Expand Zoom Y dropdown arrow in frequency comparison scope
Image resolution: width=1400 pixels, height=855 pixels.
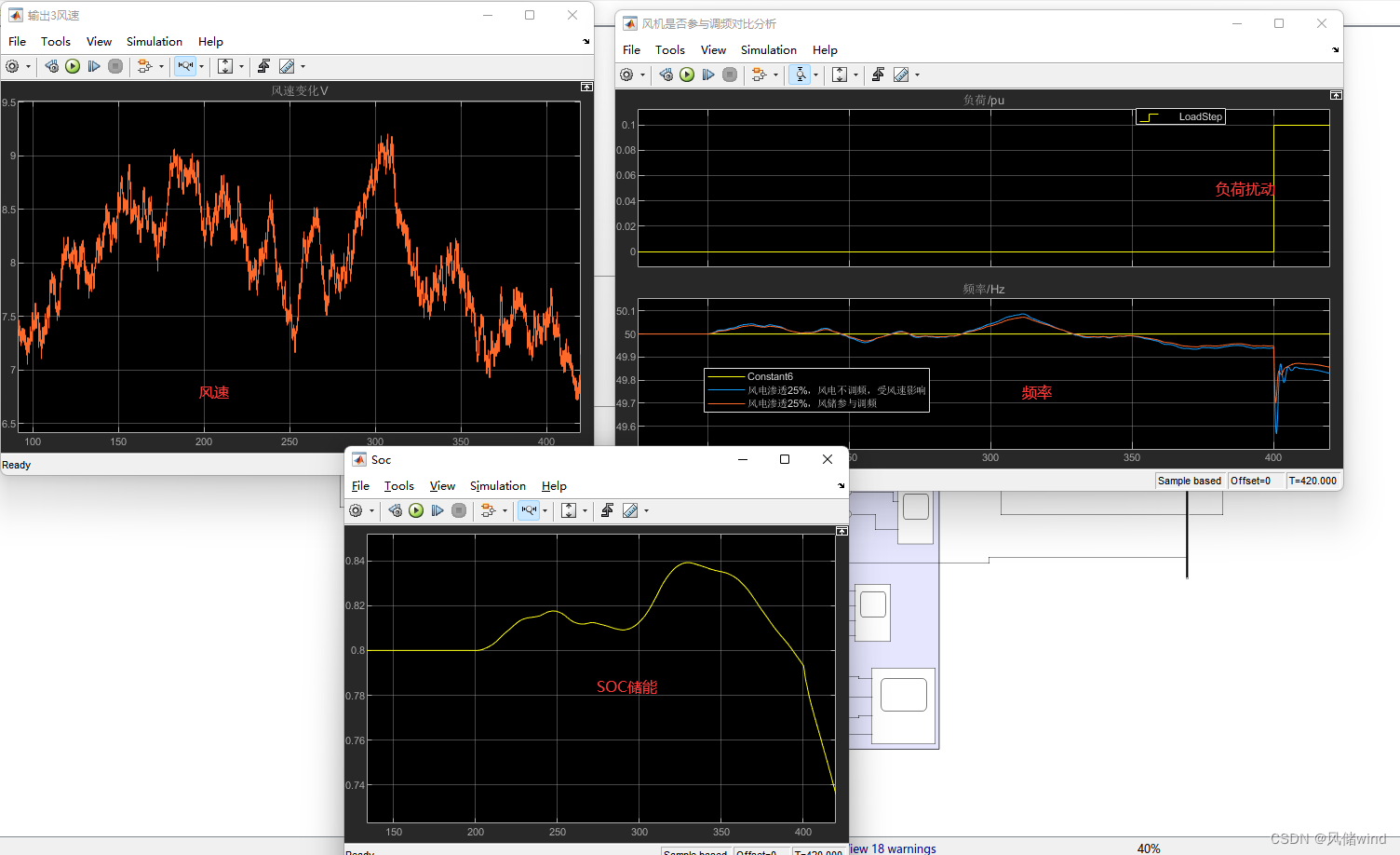(x=815, y=75)
